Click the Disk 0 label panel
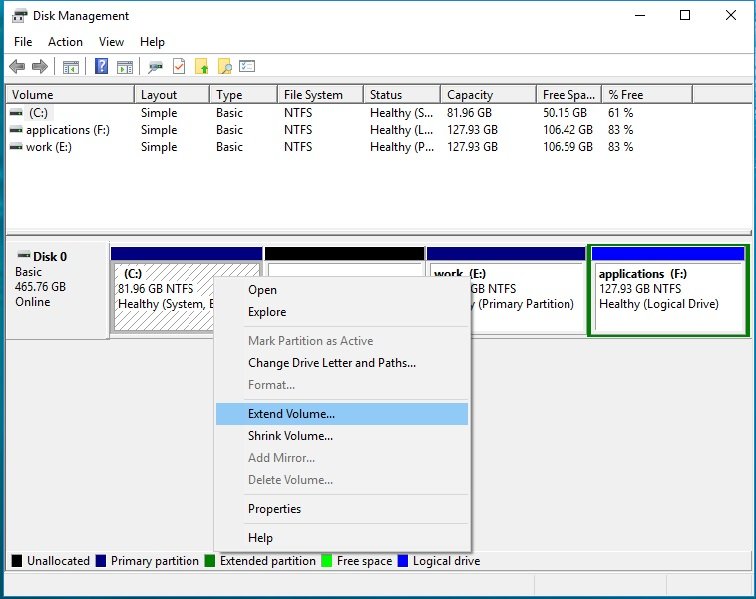Screen dimensions: 756x599 [57, 290]
